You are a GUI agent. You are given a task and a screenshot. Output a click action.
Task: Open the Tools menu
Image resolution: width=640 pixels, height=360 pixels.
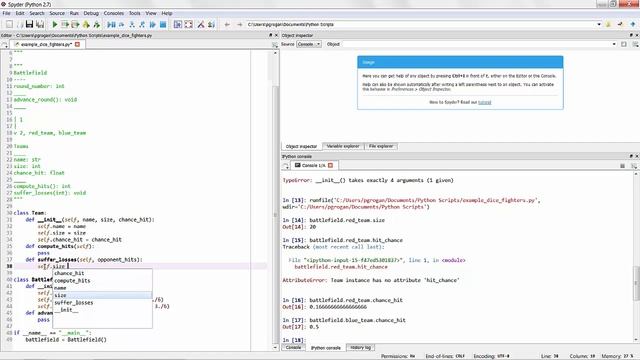tap(134, 13)
